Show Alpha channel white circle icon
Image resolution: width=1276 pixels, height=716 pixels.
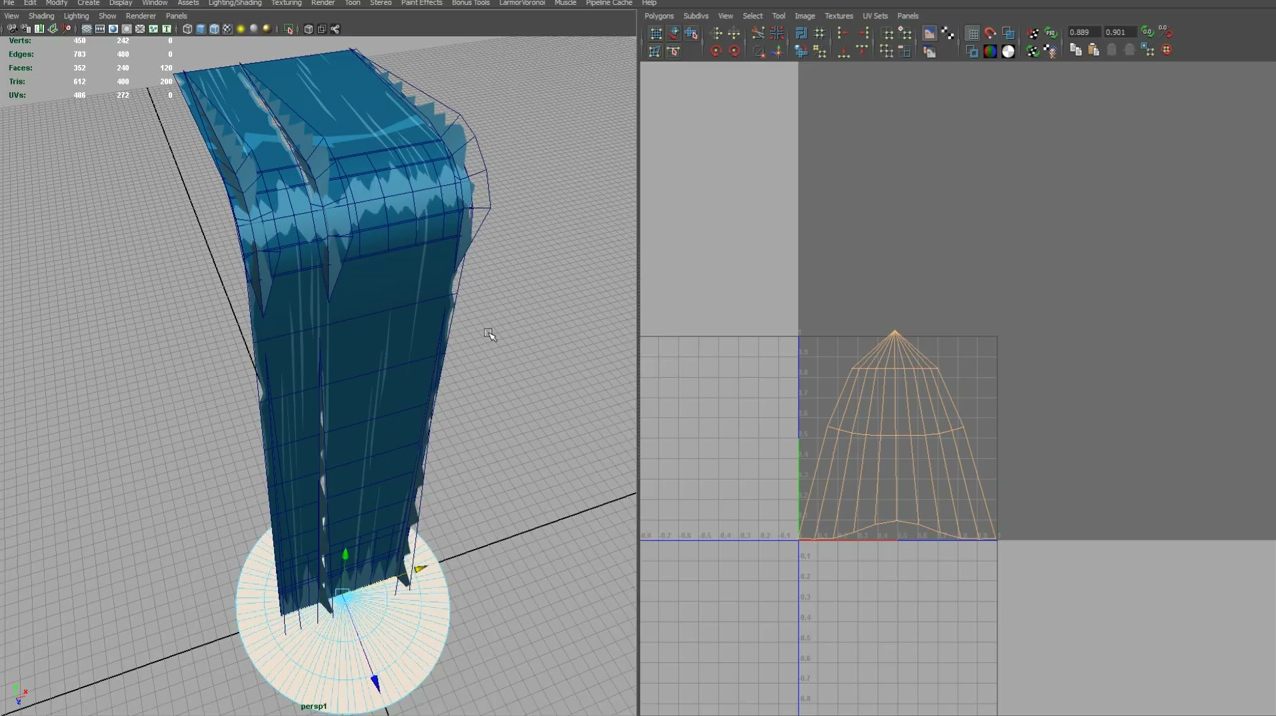click(1008, 51)
